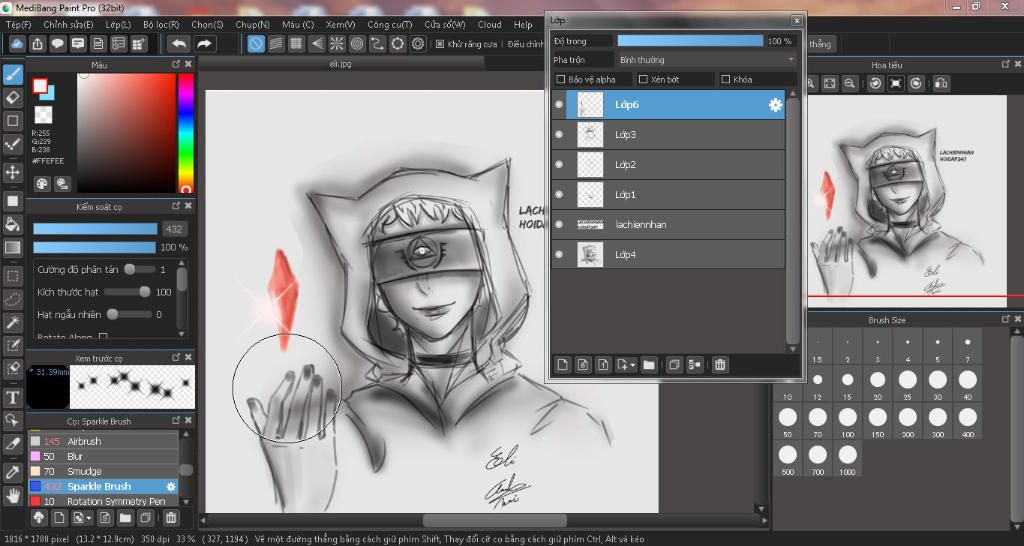The image size is (1024, 546).
Task: Select the Lasso tool
Action: (x=12, y=299)
